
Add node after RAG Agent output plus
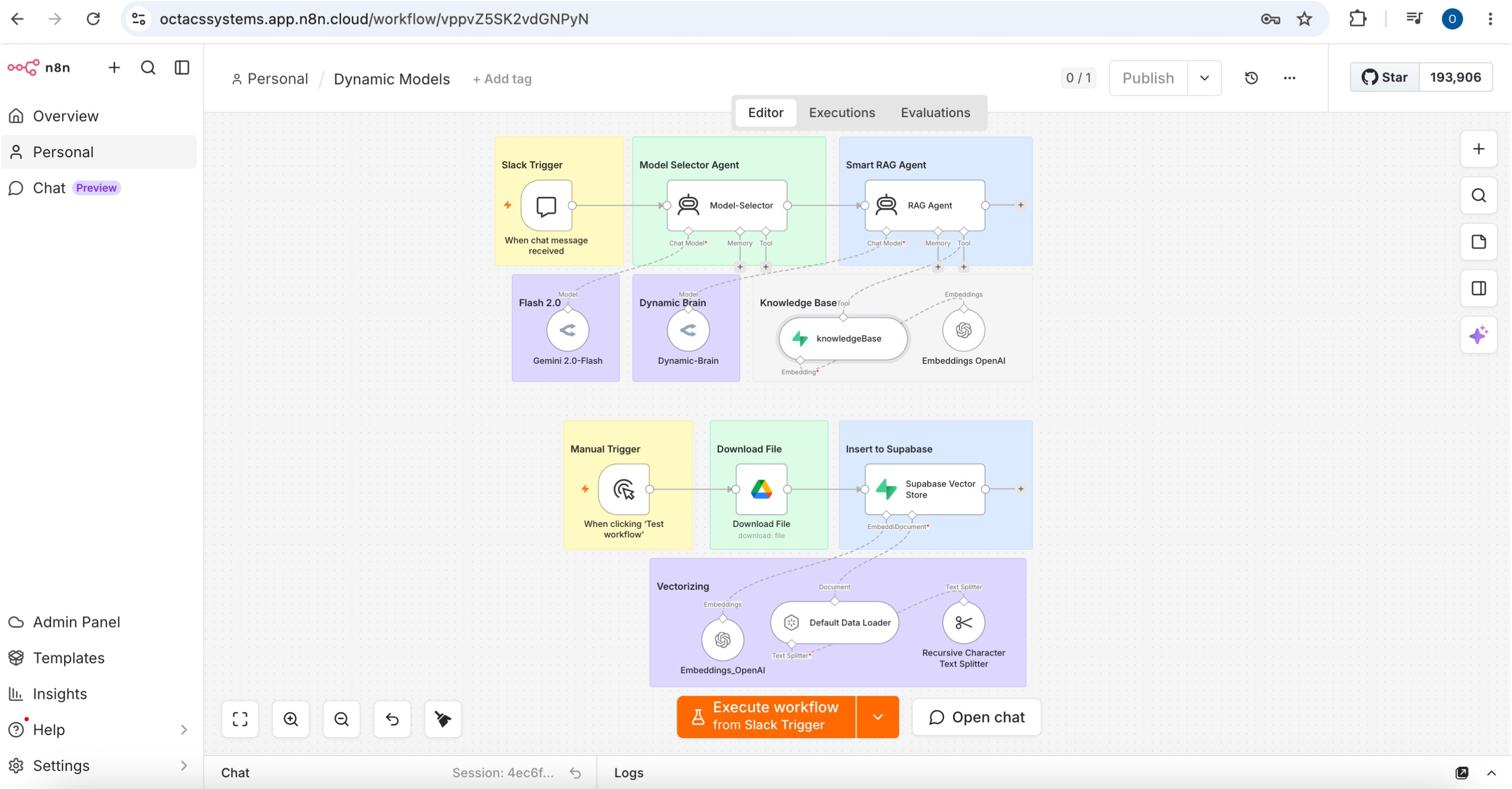click(x=1021, y=205)
